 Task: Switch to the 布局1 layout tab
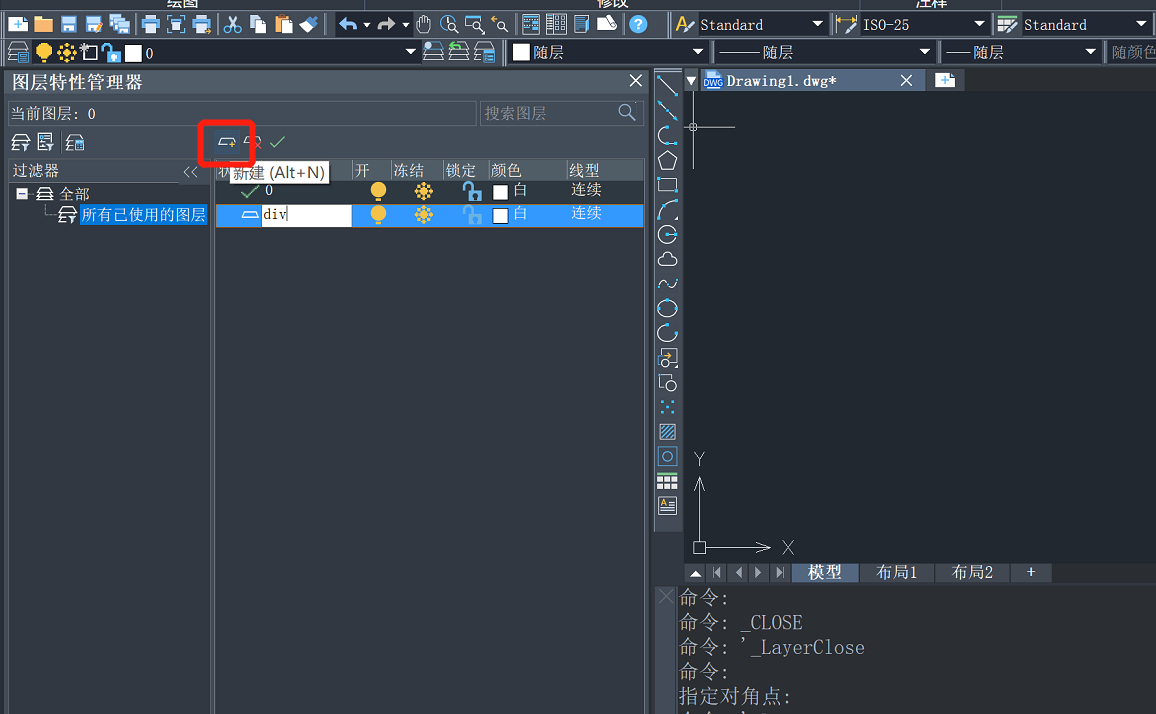coord(896,572)
